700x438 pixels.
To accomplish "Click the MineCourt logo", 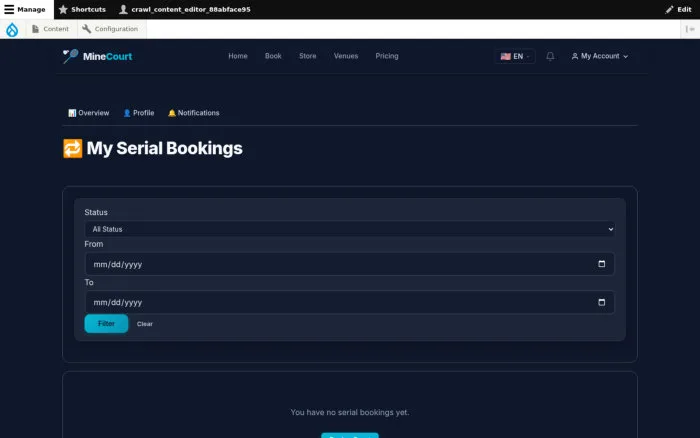I will tap(97, 56).
